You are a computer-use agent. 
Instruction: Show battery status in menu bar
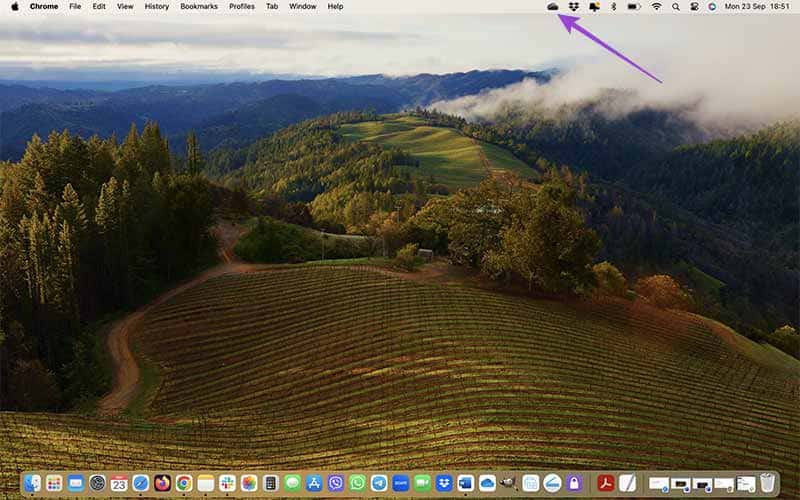click(x=634, y=7)
